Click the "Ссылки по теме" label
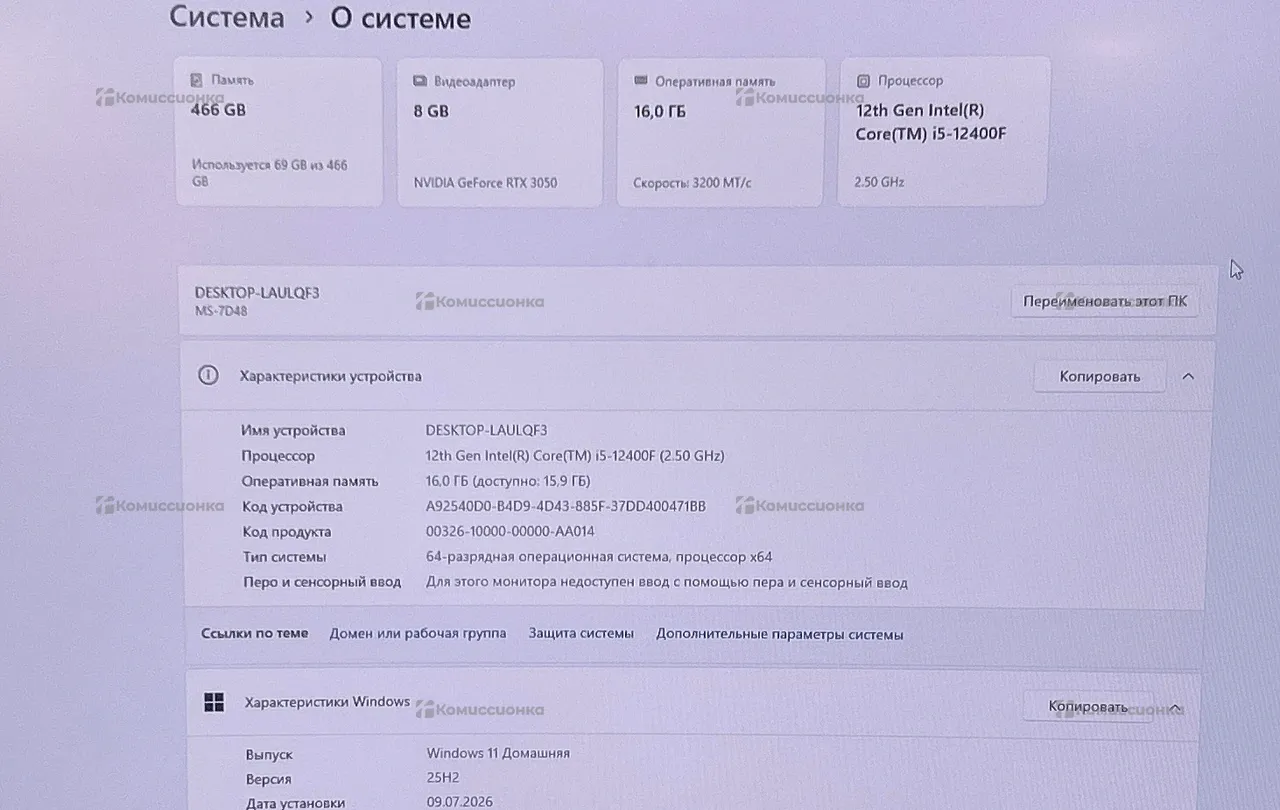Image resolution: width=1280 pixels, height=810 pixels. click(255, 634)
